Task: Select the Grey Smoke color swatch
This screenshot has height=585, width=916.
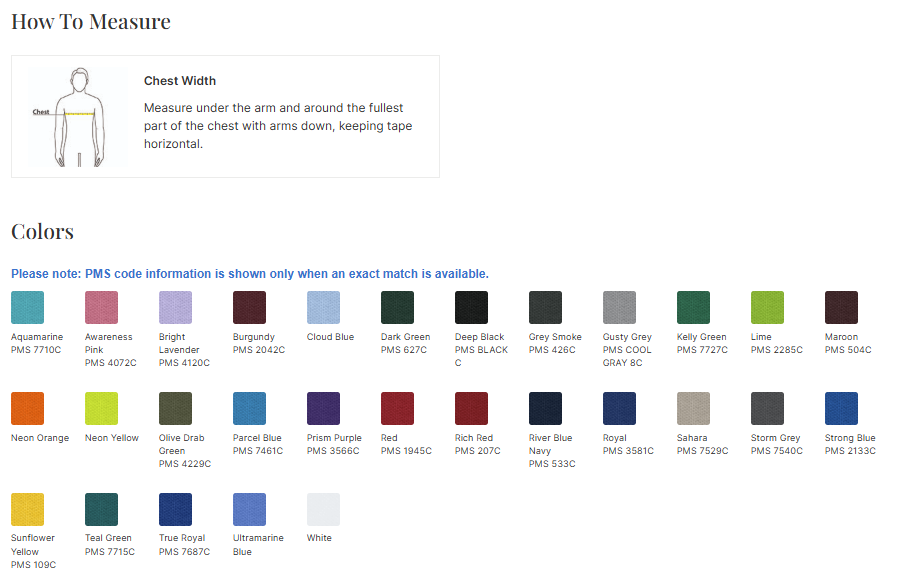Action: tap(545, 308)
